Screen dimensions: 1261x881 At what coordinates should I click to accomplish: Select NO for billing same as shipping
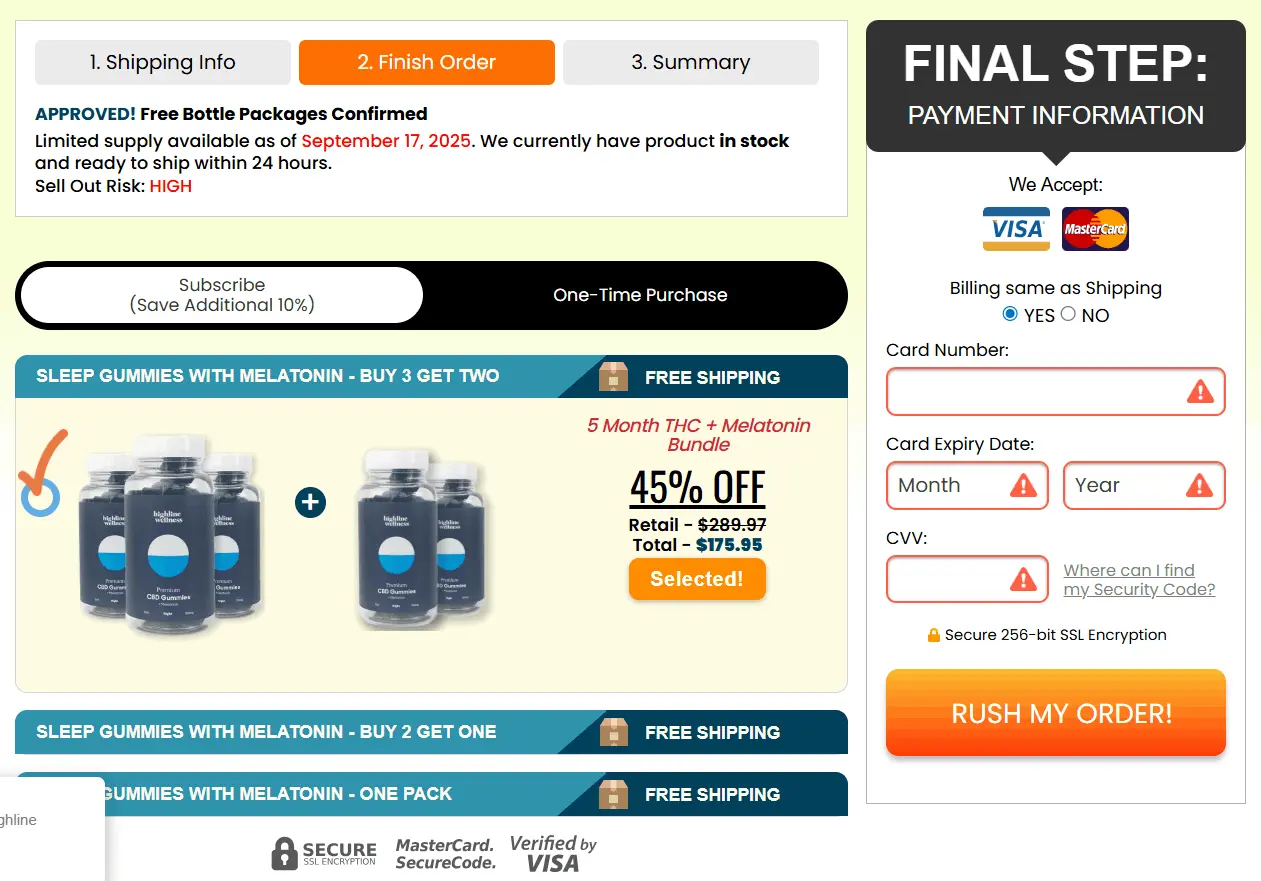coord(1068,314)
